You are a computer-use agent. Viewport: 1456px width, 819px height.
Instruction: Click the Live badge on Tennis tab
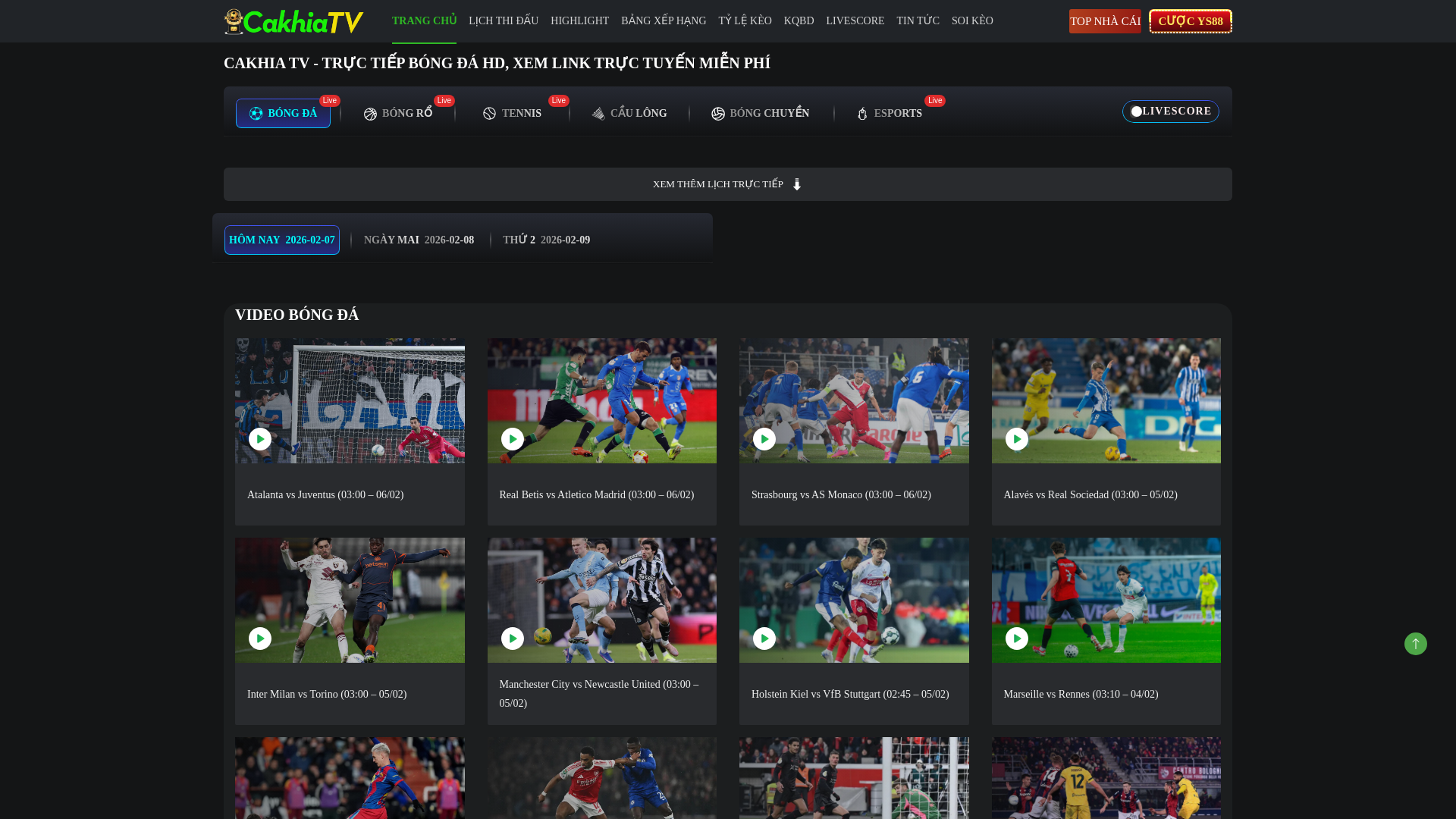click(559, 101)
